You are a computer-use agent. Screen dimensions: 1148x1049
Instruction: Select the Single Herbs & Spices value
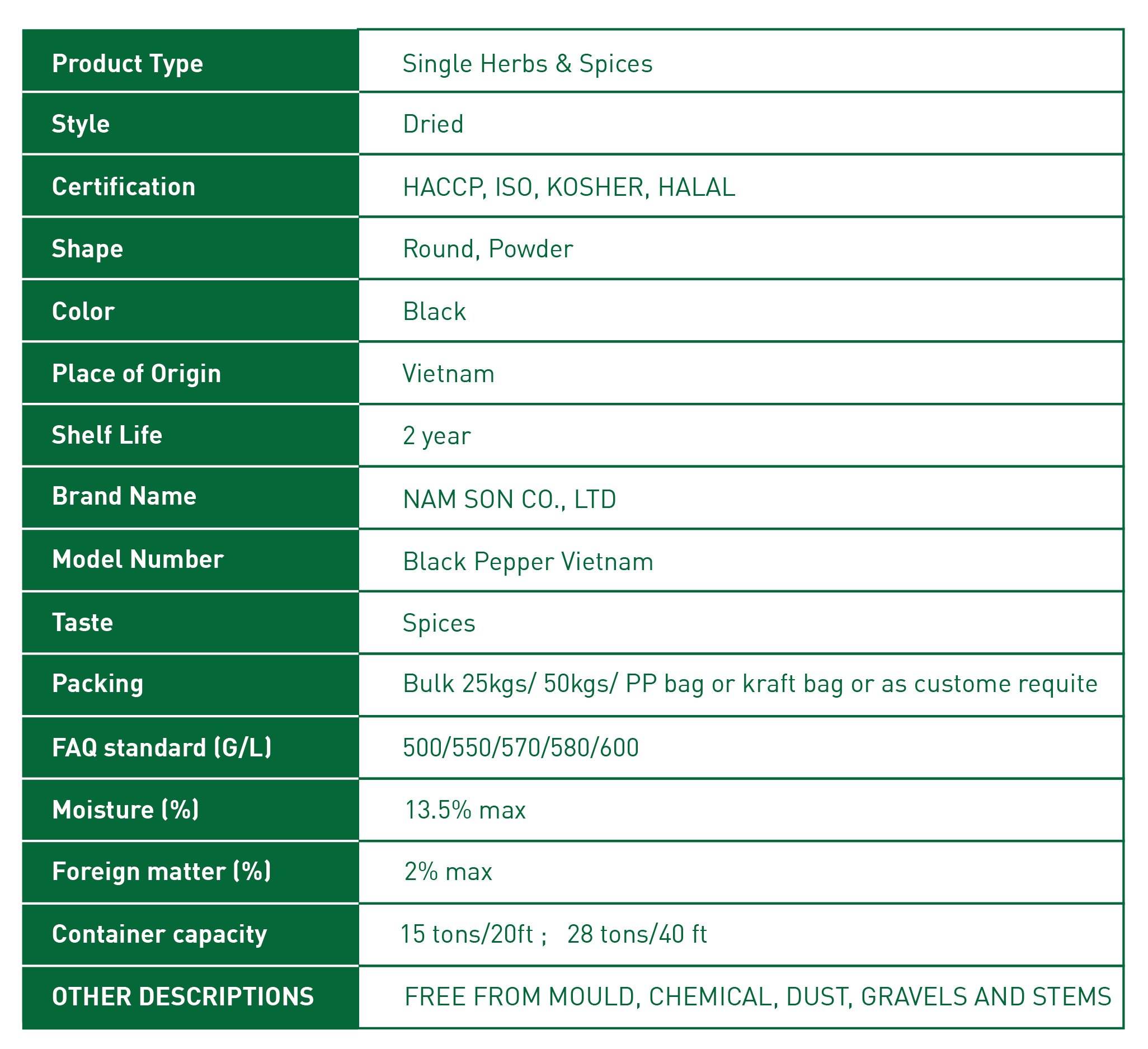coord(528,63)
